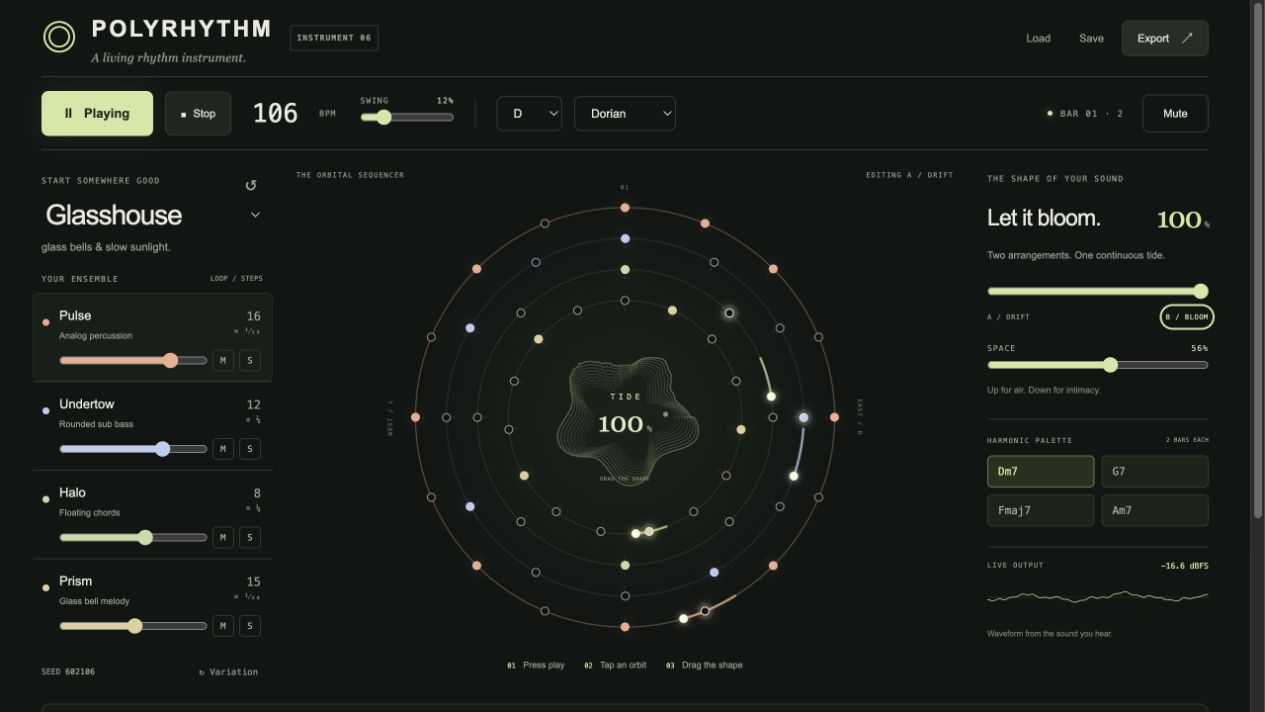Select the B / BLOOM arrangement pill
This screenshot has height=712, width=1265.
pyautogui.click(x=1187, y=317)
